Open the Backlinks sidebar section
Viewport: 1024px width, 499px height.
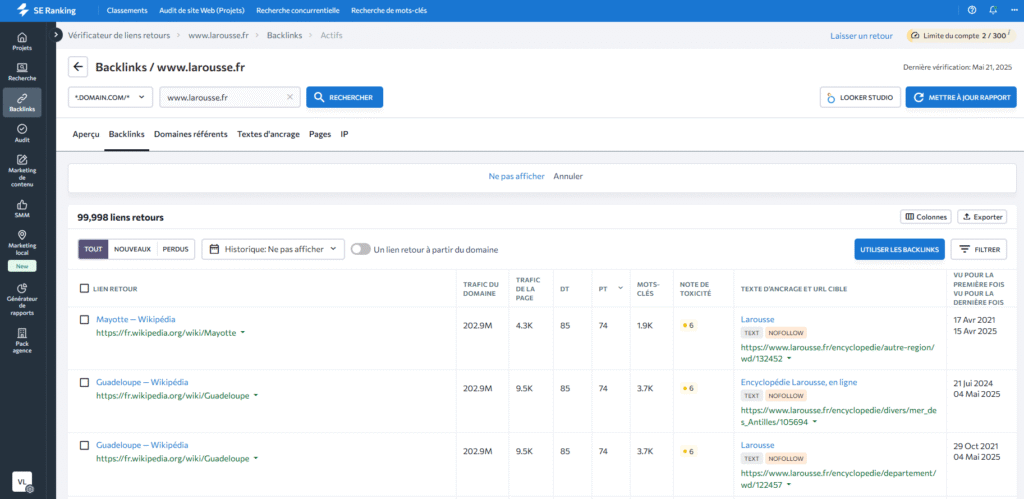click(x=22, y=103)
